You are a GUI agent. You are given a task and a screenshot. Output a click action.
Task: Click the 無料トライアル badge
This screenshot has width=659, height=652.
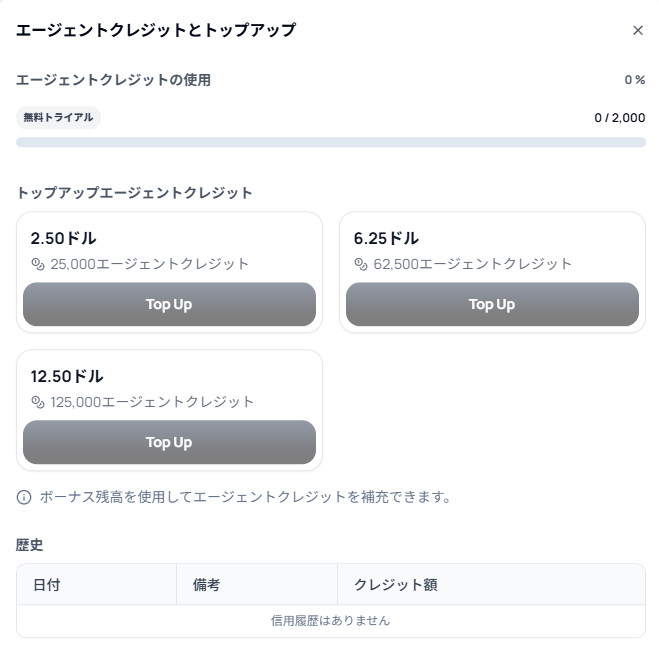point(58,117)
